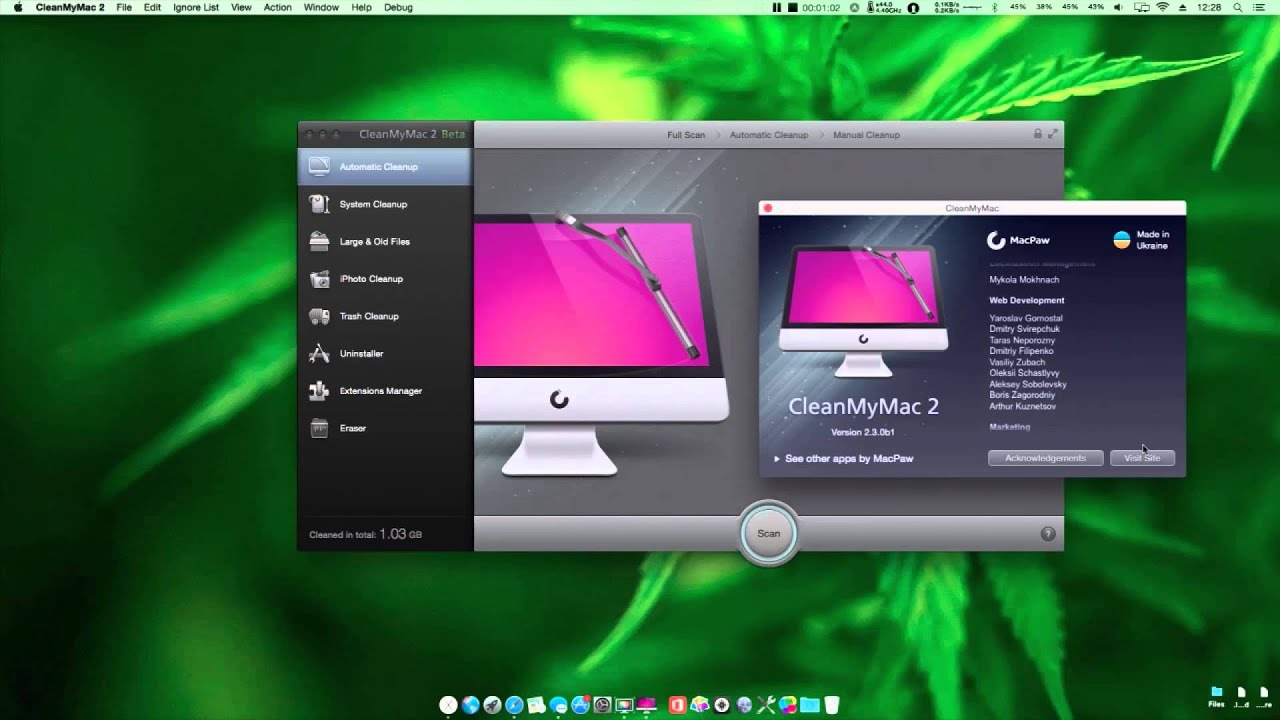Open the volume menu bar icon
The height and width of the screenshot is (720, 1280).
coord(1118,7)
